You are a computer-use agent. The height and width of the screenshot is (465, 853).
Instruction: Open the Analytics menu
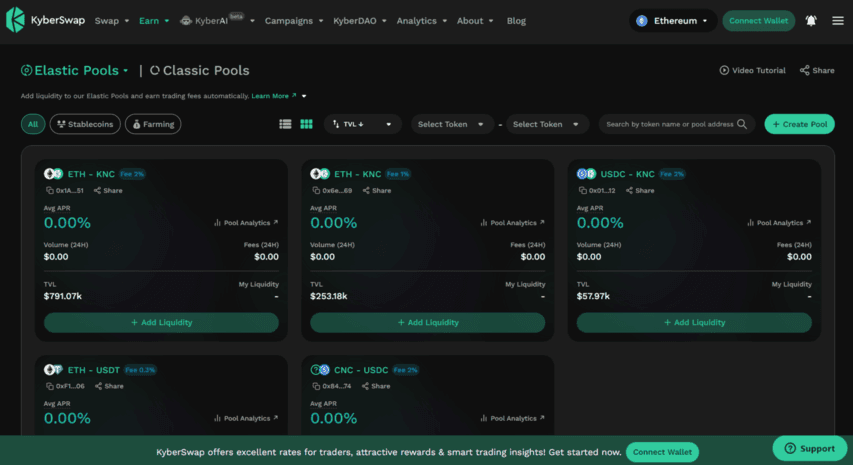tap(422, 21)
